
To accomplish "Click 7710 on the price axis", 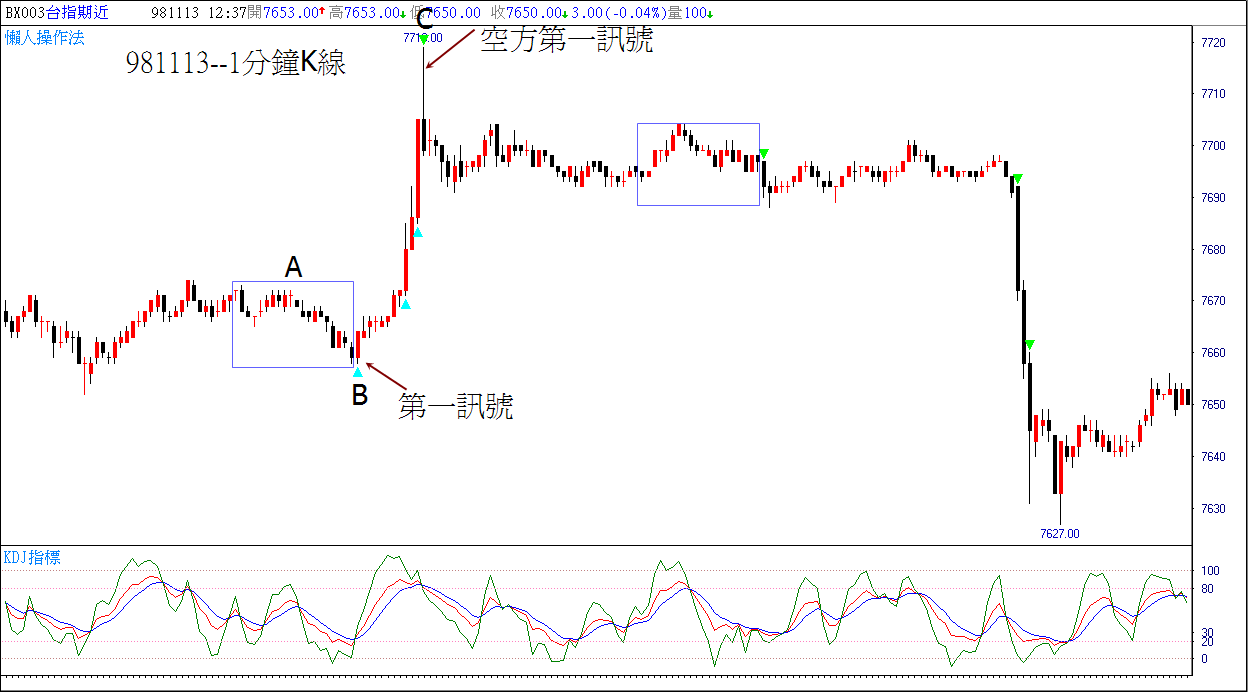I will [1213, 94].
